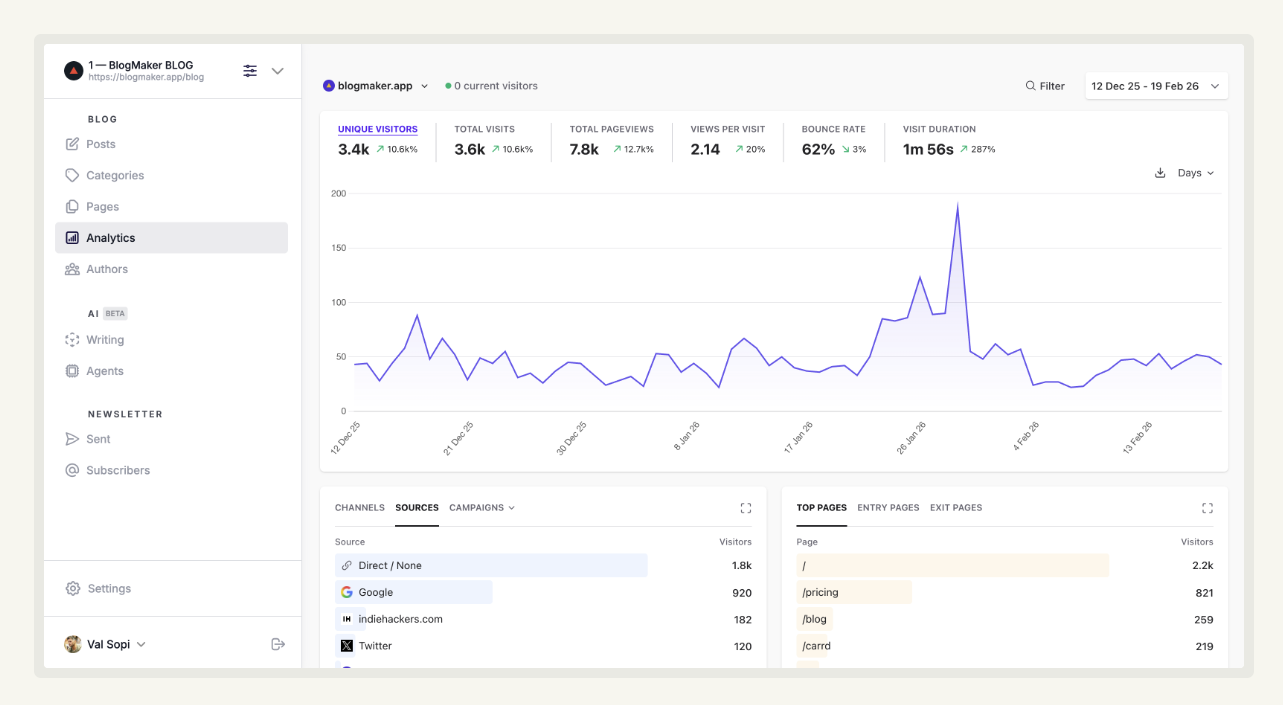The image size is (1283, 705).
Task: Click the logout icon beside Val Sopi
Action: click(278, 644)
